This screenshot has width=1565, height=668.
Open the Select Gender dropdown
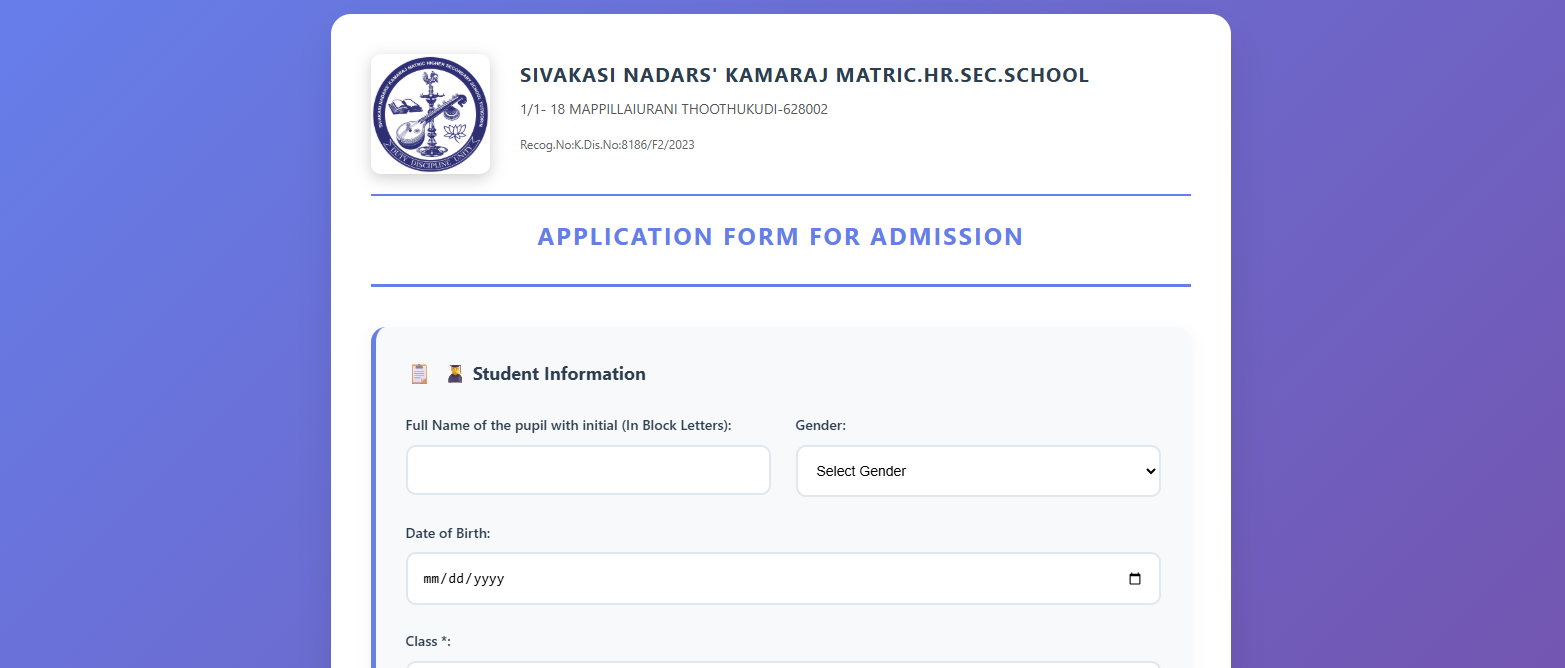click(977, 470)
